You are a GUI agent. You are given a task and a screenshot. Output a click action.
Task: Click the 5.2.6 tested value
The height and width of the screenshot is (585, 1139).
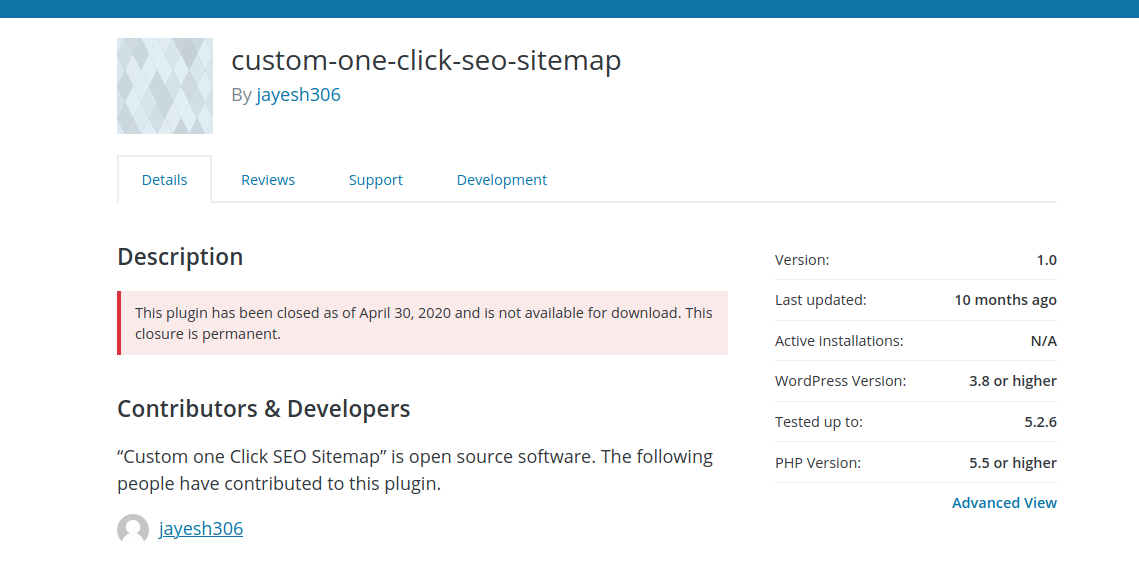[1041, 422]
